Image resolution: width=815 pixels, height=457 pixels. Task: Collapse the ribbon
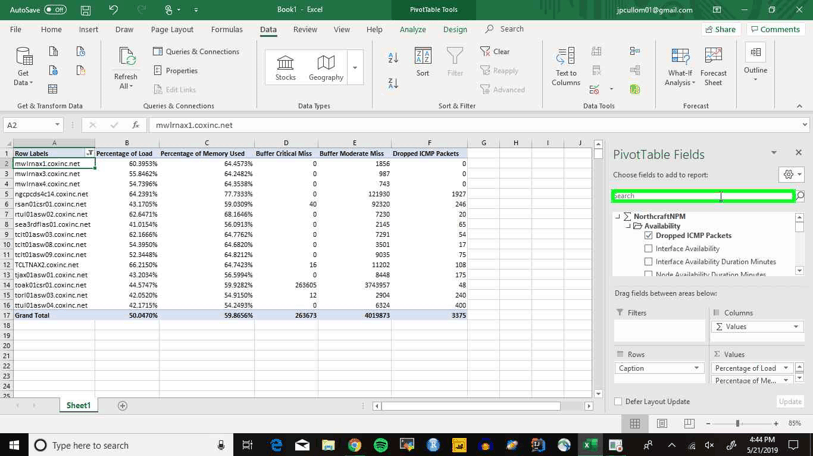799,106
